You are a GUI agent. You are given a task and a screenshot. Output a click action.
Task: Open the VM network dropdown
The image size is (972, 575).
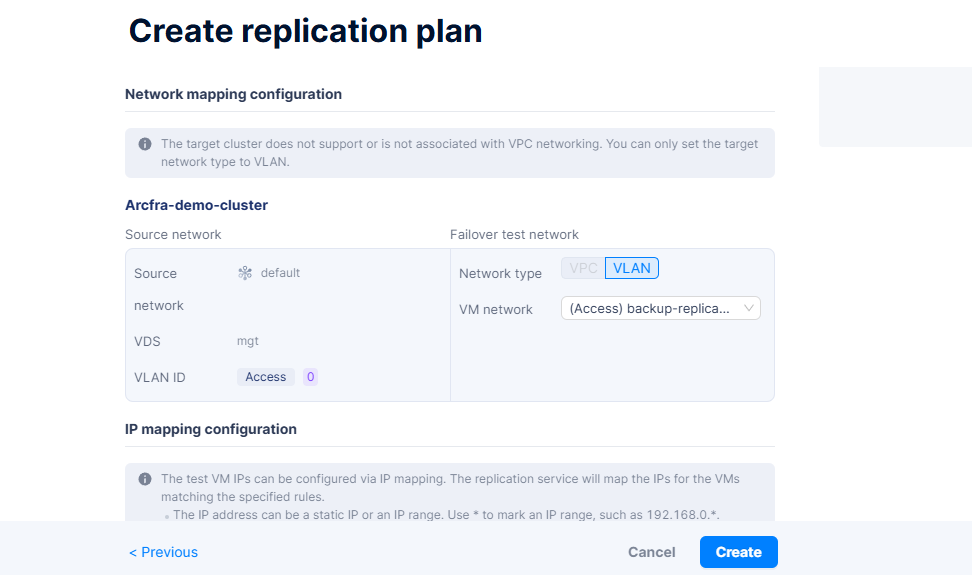(x=660, y=309)
